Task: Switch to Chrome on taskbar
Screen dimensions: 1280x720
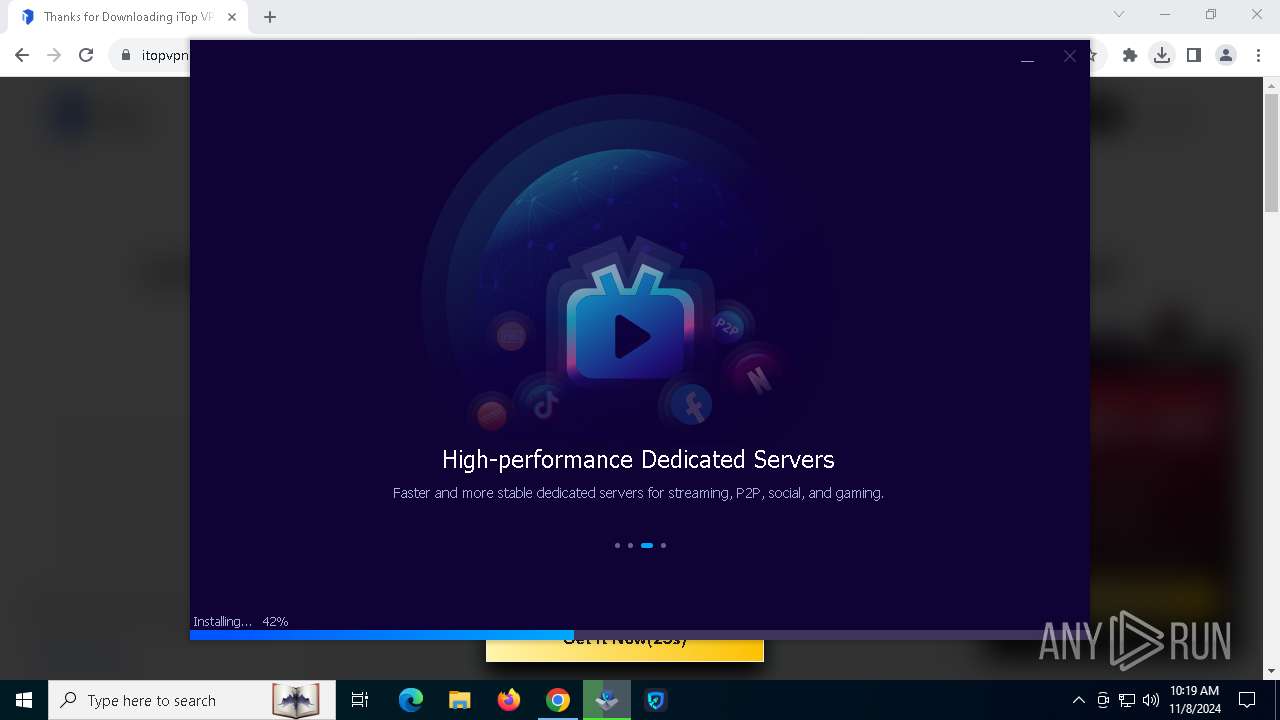Action: (558, 700)
